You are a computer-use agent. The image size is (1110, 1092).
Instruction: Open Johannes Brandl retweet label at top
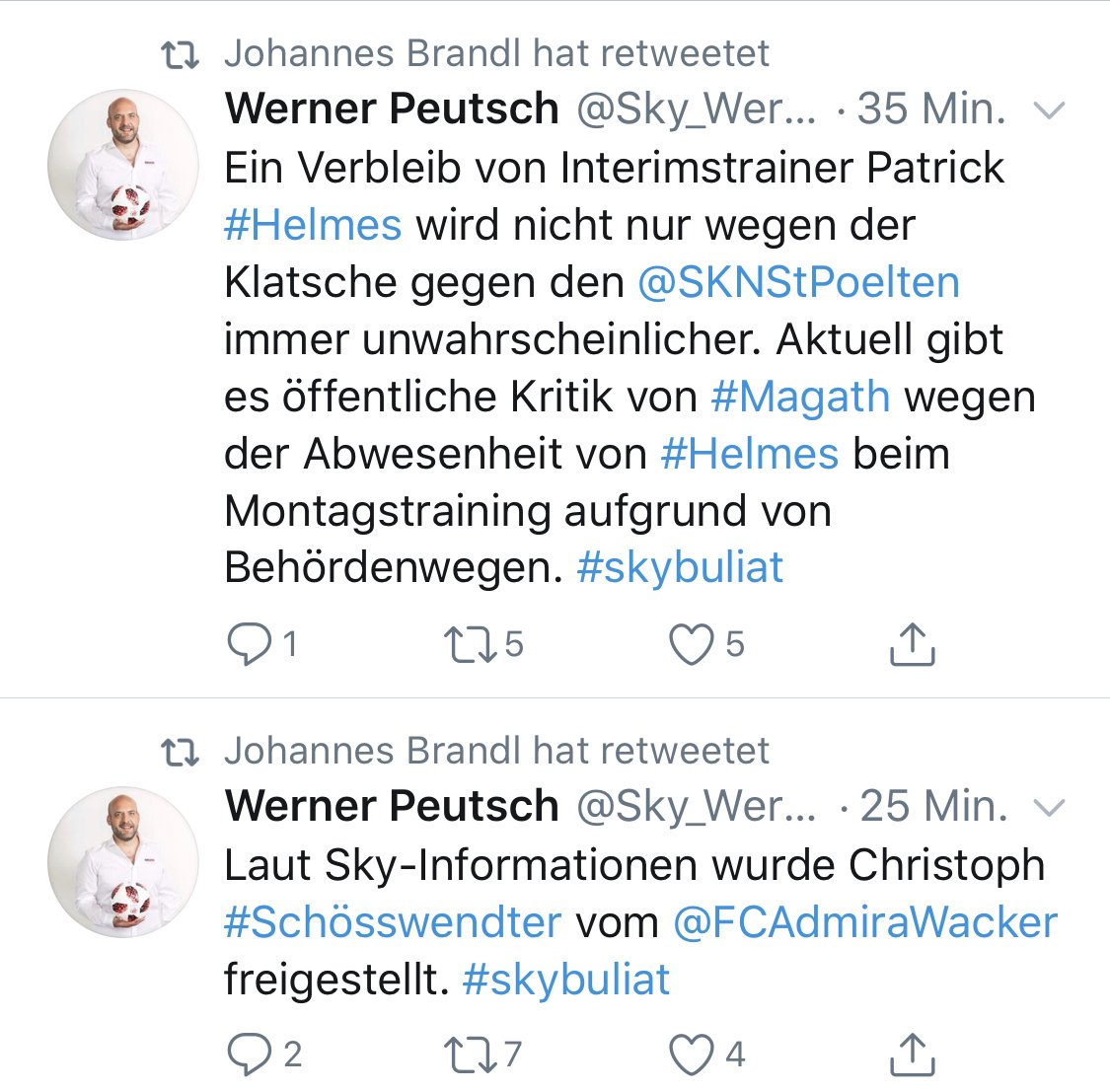(496, 54)
